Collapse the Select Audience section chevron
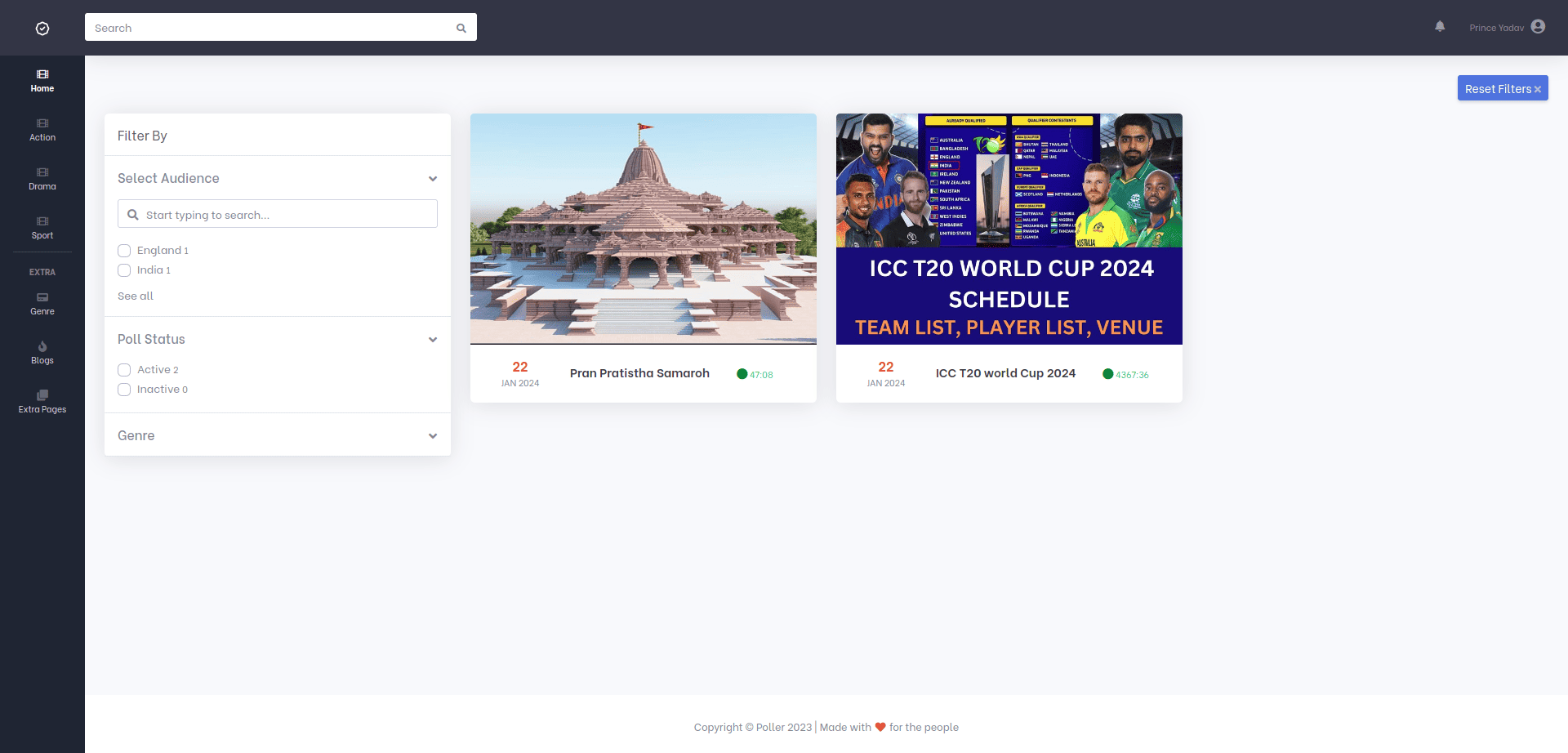1568x753 pixels. click(x=433, y=179)
